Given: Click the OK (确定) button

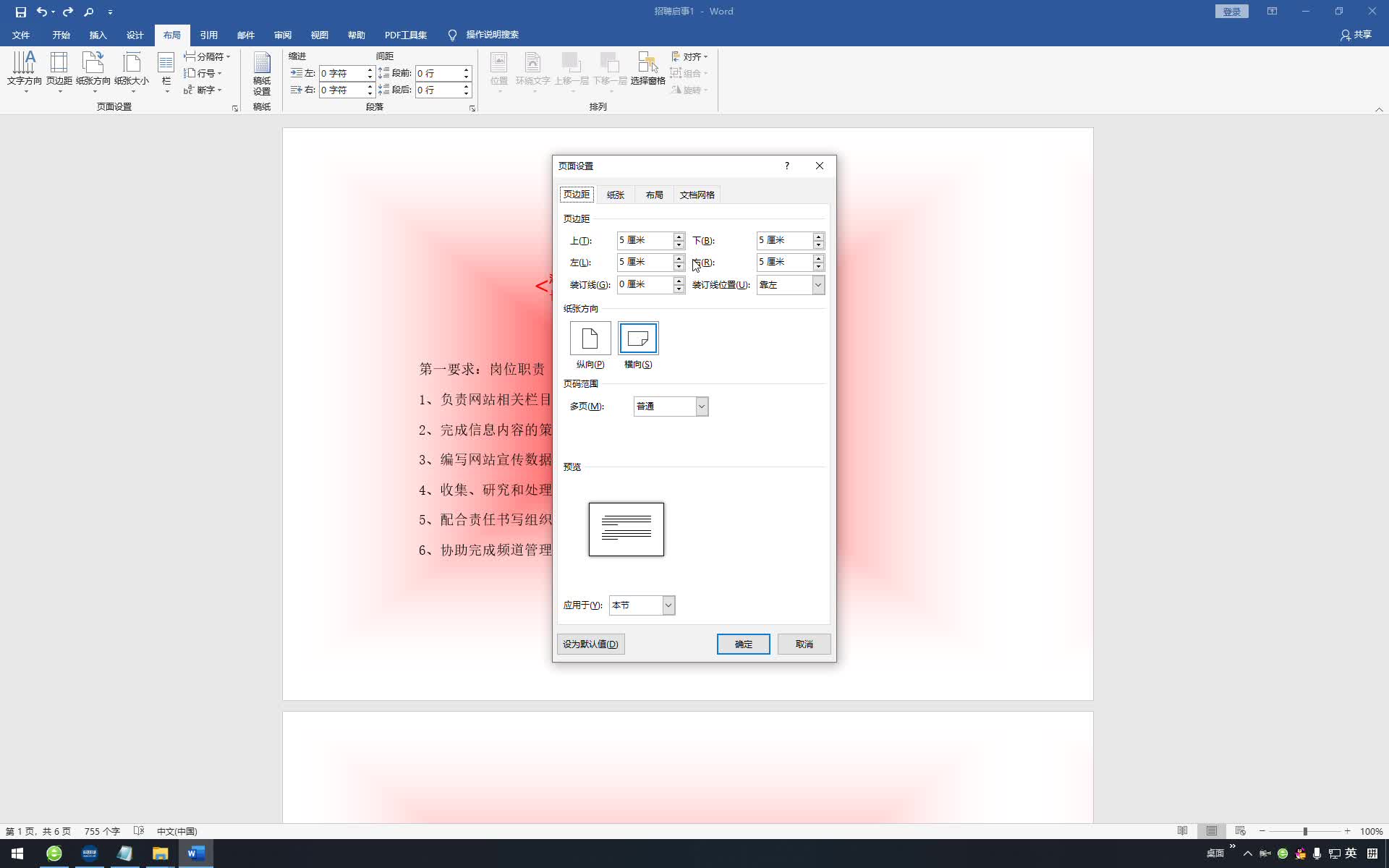Looking at the screenshot, I should coord(744,644).
